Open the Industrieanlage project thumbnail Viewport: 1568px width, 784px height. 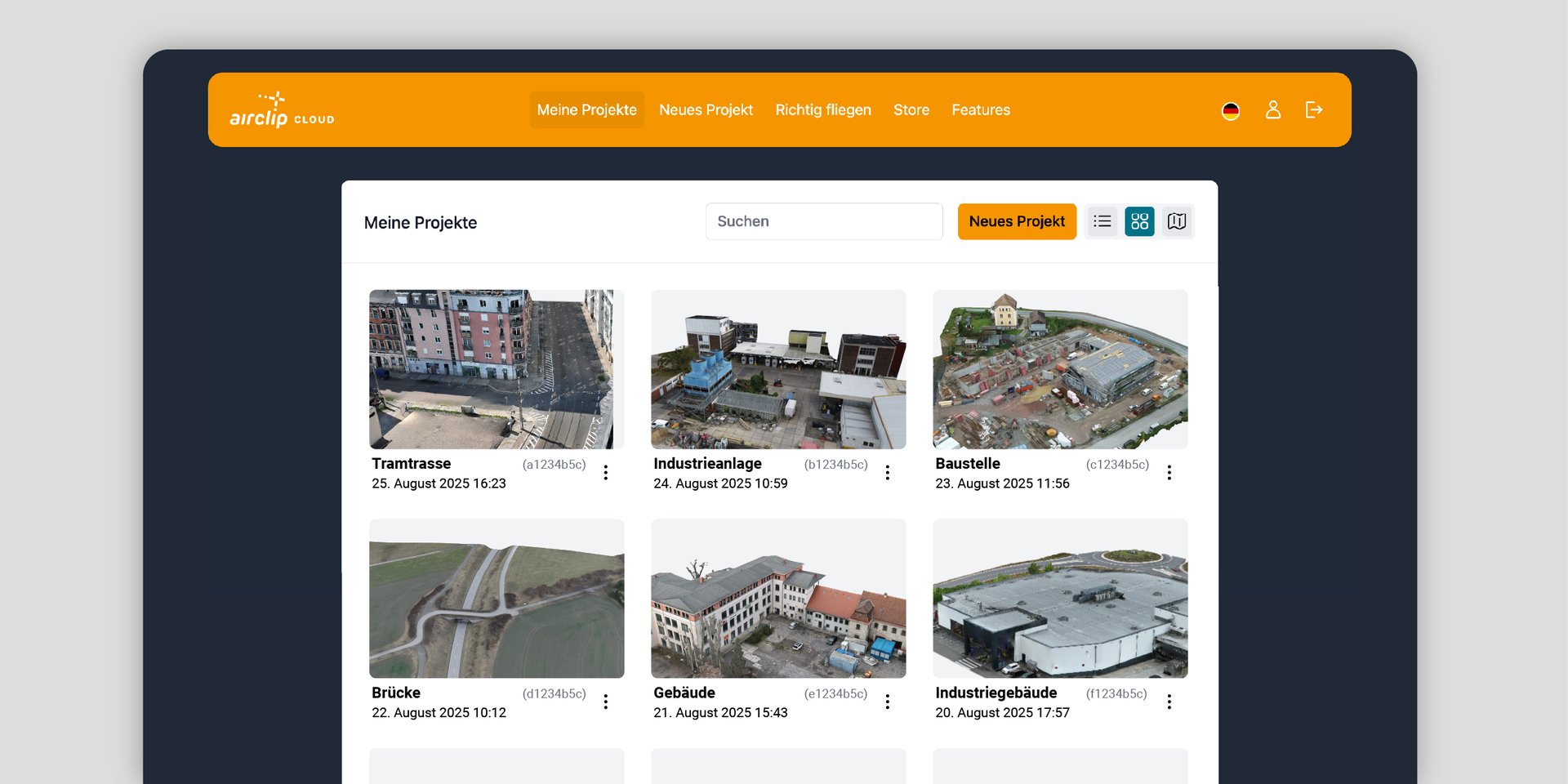778,369
